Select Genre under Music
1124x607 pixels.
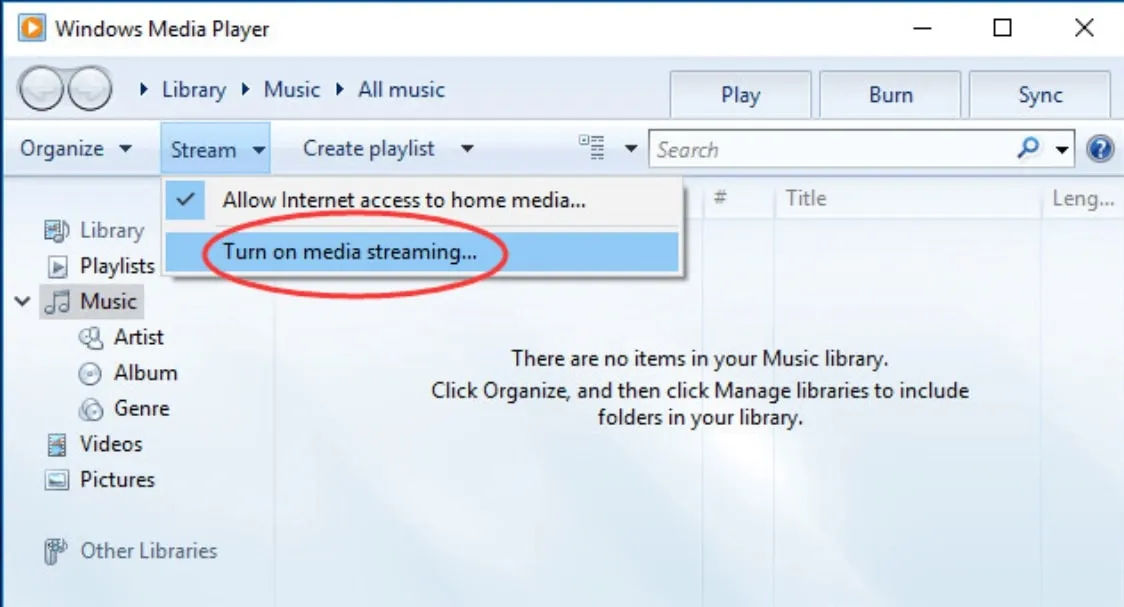[x=142, y=408]
